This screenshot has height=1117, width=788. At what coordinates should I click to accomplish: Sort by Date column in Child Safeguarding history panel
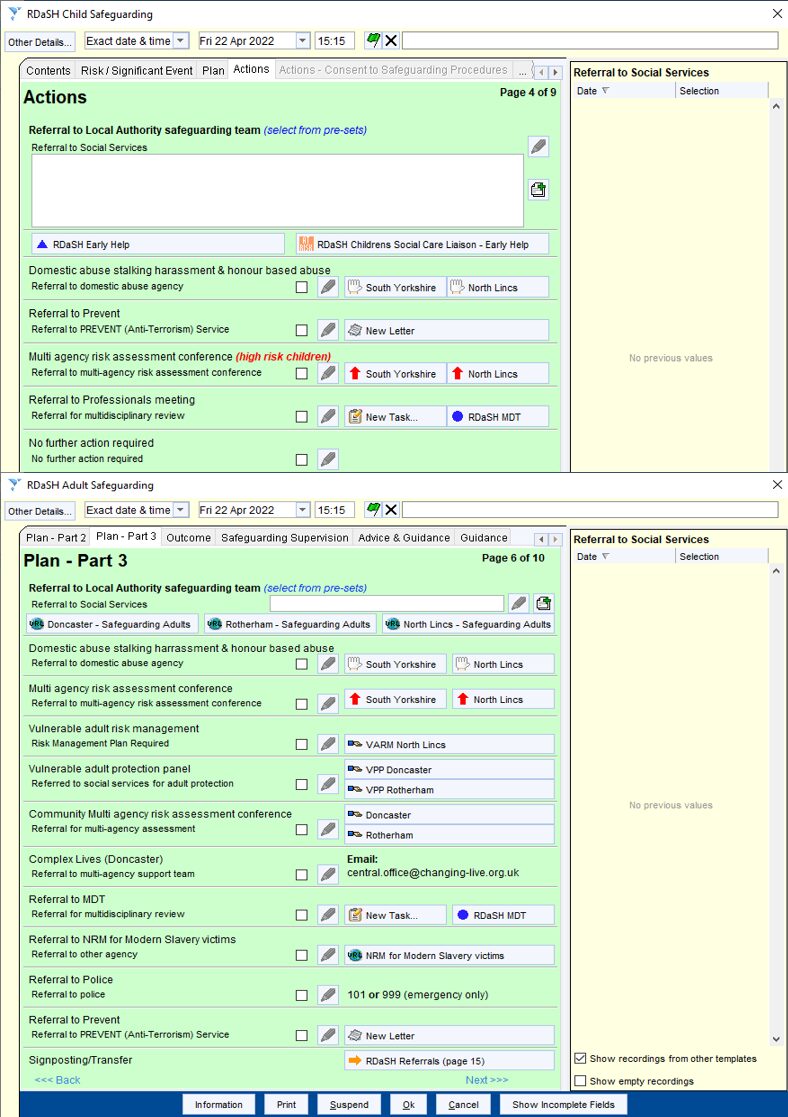(623, 90)
